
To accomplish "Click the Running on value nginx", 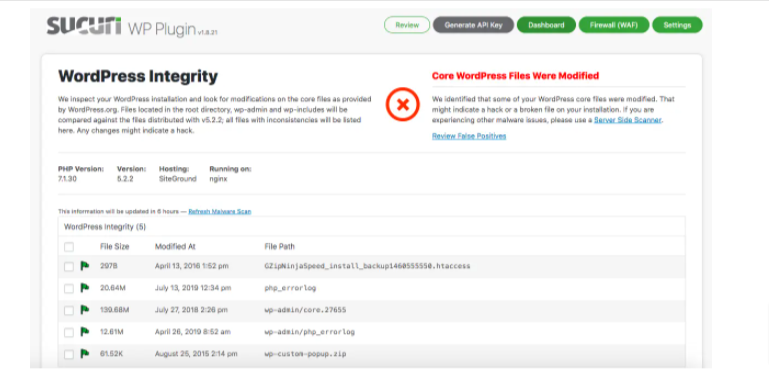I will [x=218, y=179].
